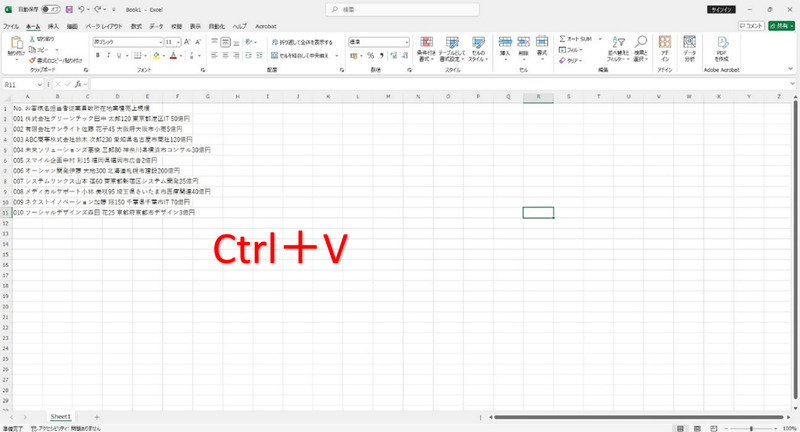
Task: Open the number format dropdown
Action: [407, 42]
